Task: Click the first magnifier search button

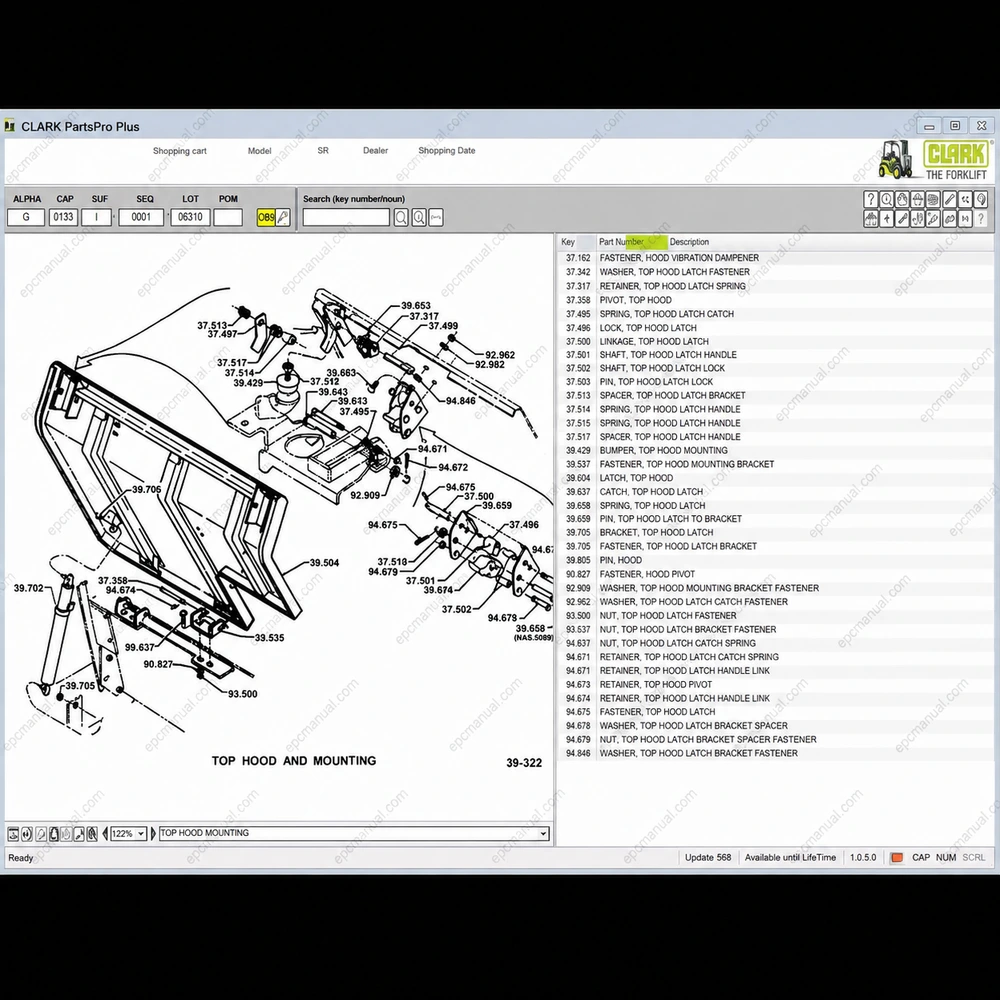Action: (x=401, y=217)
